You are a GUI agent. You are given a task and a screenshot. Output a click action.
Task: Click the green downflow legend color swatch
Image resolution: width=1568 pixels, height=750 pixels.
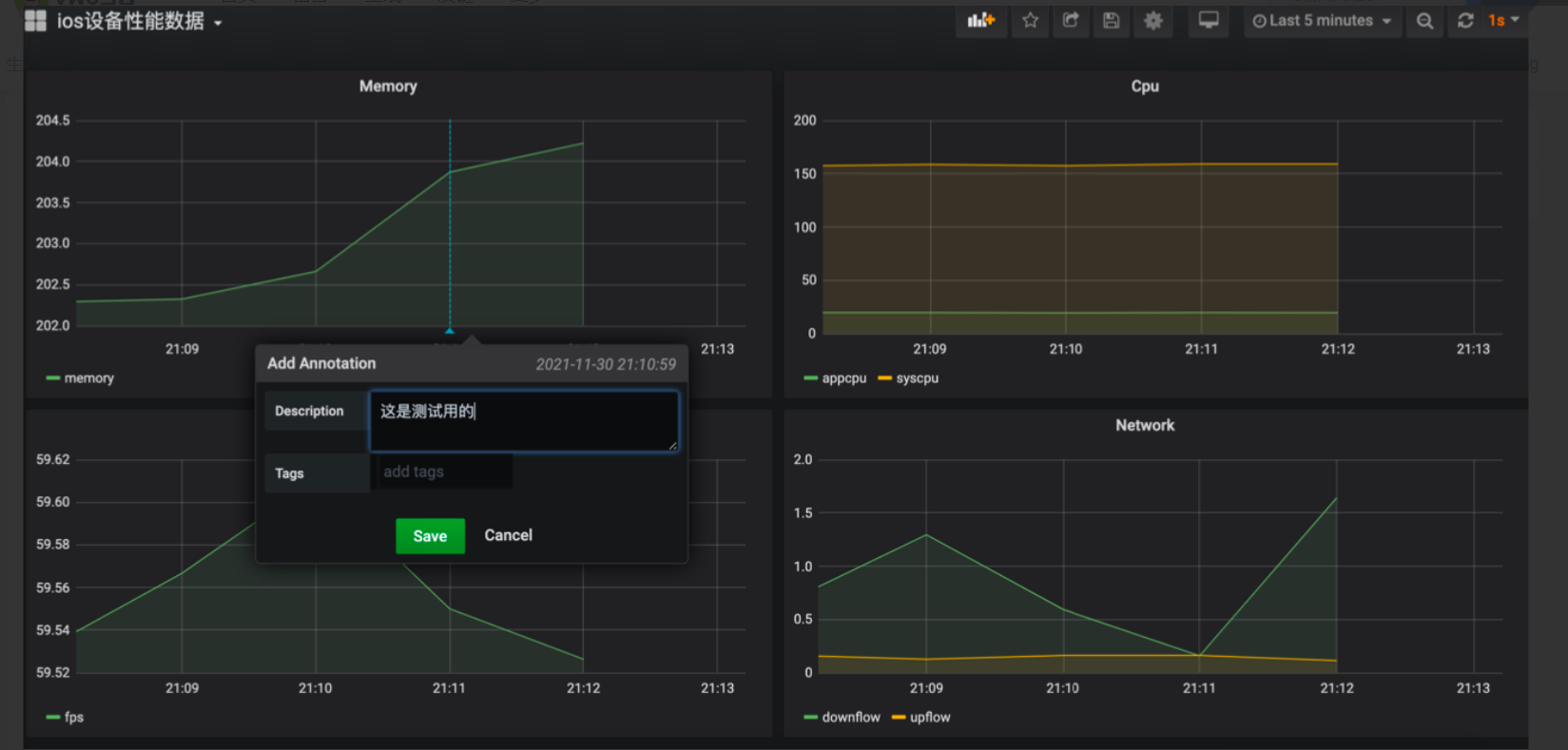pos(811,718)
